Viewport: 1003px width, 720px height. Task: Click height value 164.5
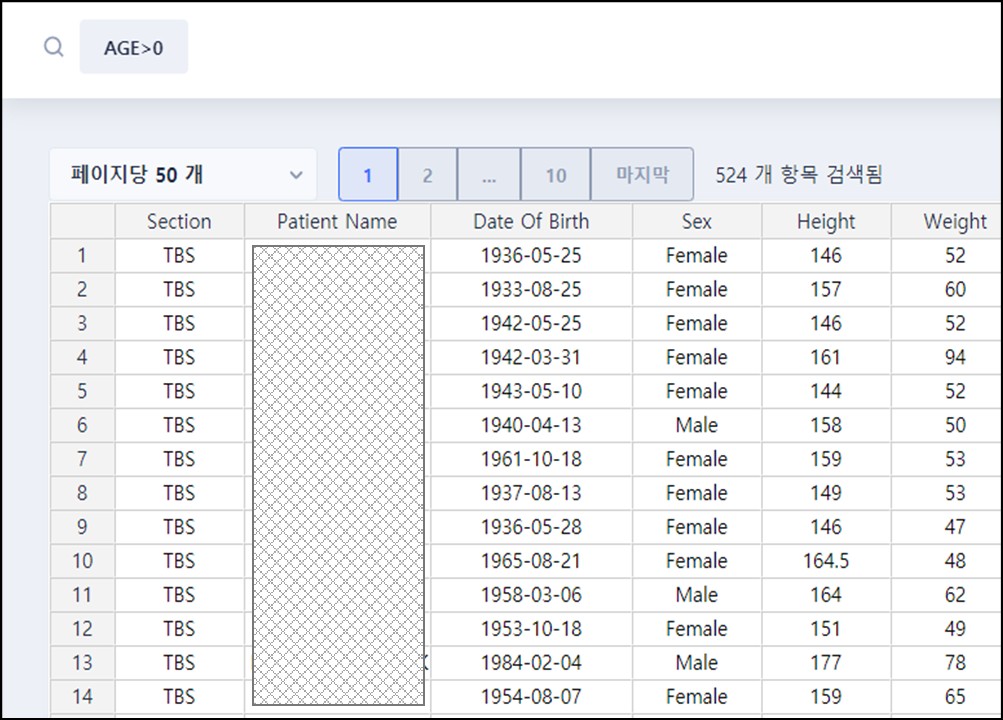coord(826,561)
